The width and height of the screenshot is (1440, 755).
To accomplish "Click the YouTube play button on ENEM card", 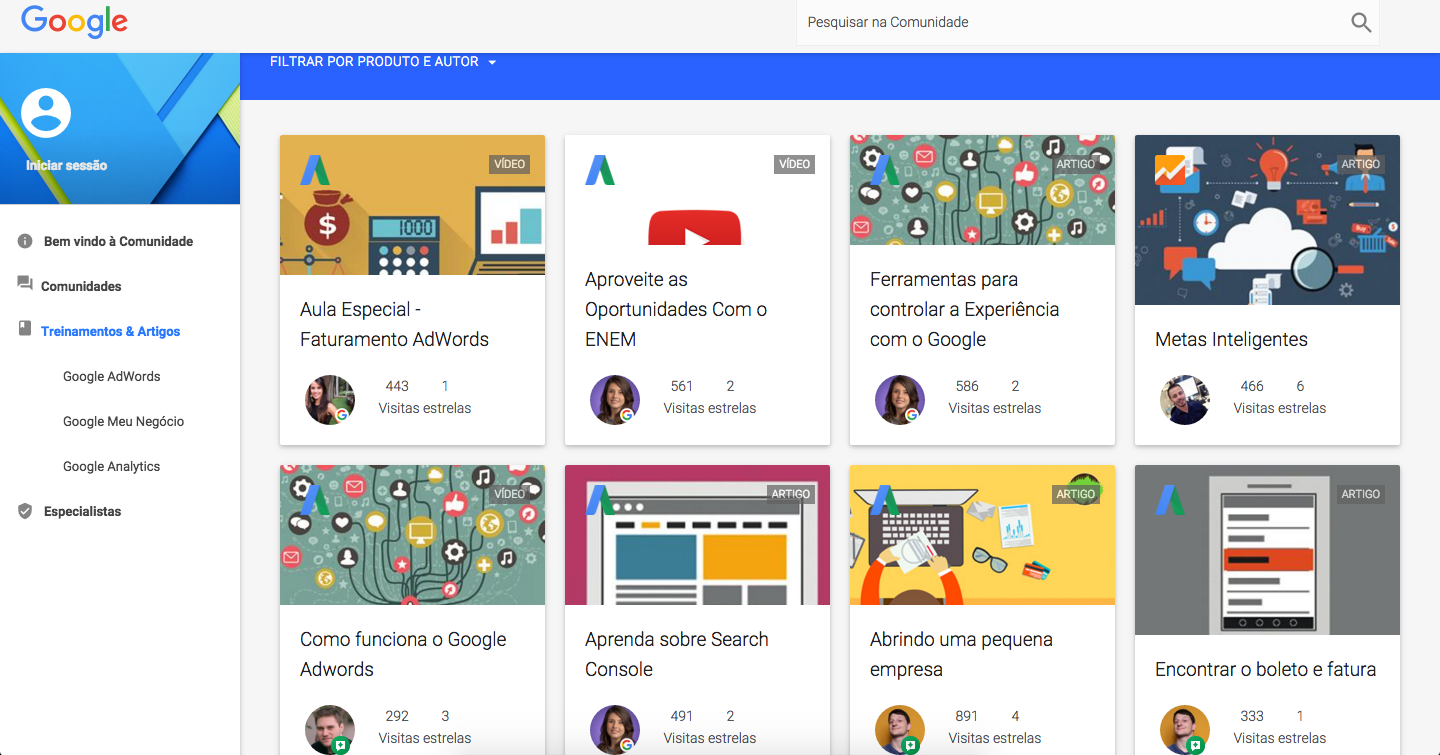I will tap(695, 228).
